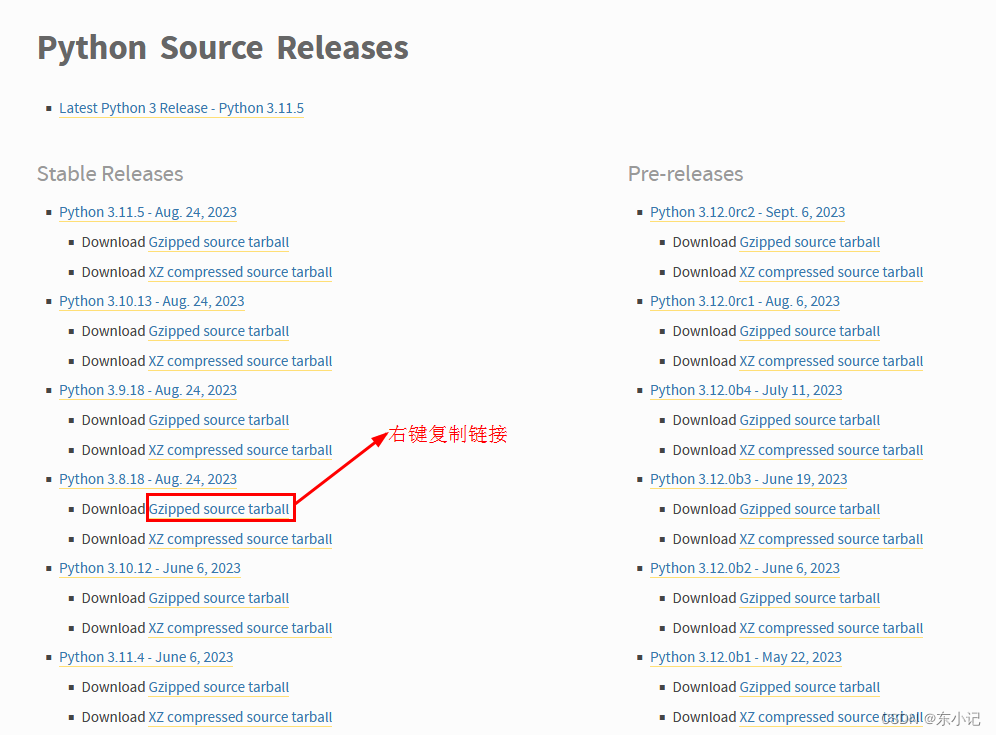Download XZ compressed source tarball for Python 3.12.0b1
Viewport: 996px width, 735px height.
point(831,717)
